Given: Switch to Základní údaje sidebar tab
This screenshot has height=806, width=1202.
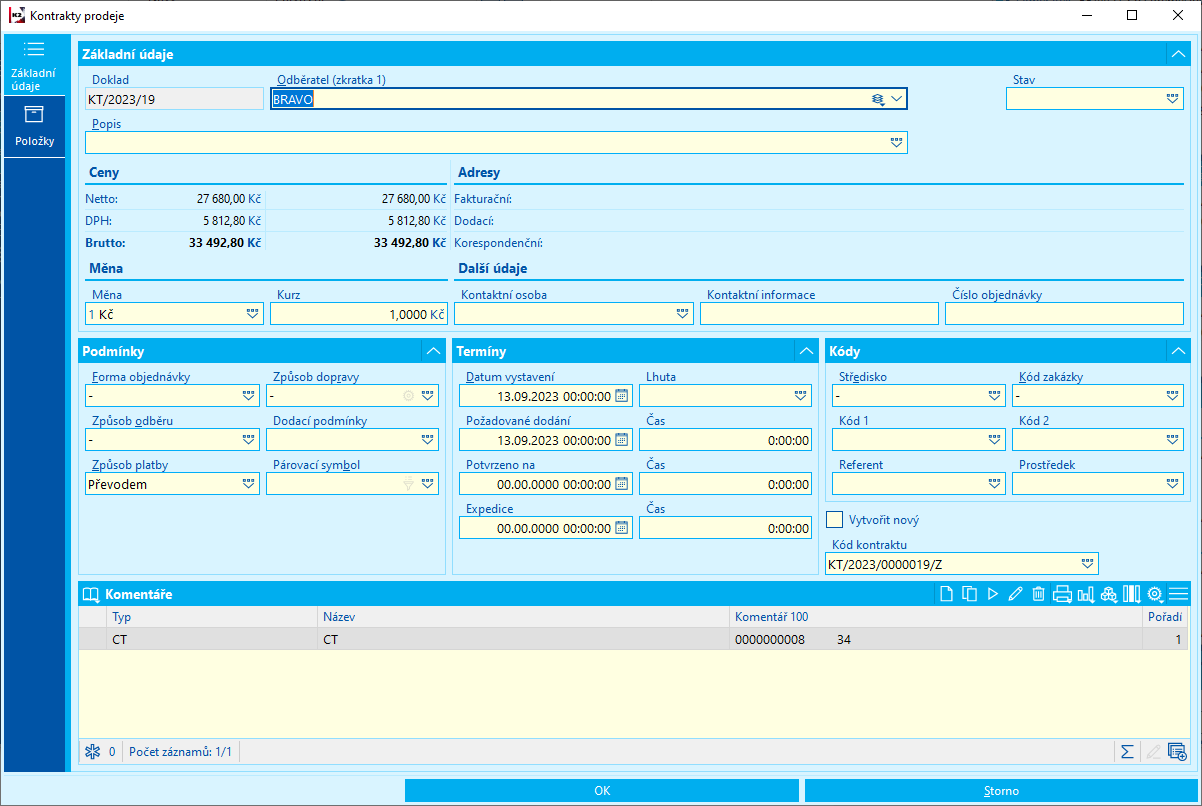Looking at the screenshot, I should point(34,66).
